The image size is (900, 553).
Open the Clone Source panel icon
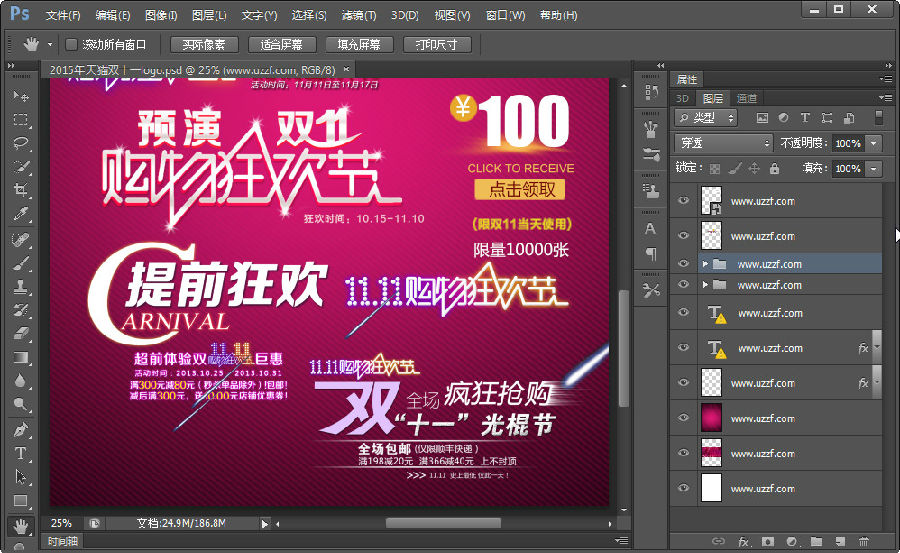pyautogui.click(x=651, y=191)
